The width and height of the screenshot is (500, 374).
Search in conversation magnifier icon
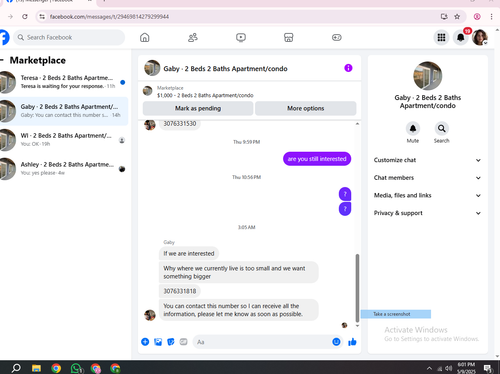(x=442, y=129)
